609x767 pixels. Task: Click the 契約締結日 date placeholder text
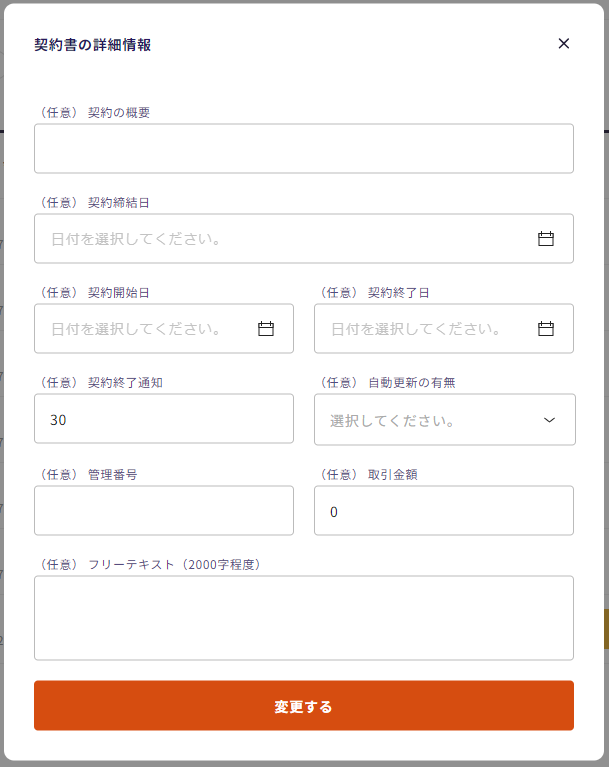[x=136, y=240]
